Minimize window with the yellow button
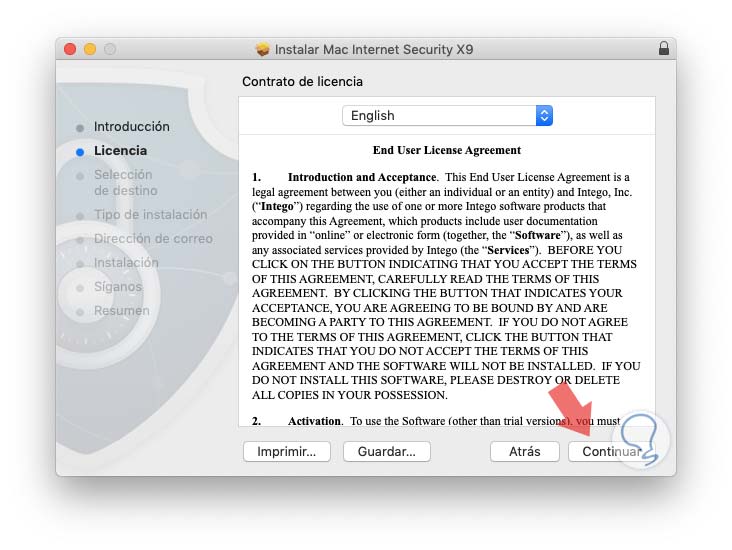Screen dimensions: 732x550 (x=90, y=49)
